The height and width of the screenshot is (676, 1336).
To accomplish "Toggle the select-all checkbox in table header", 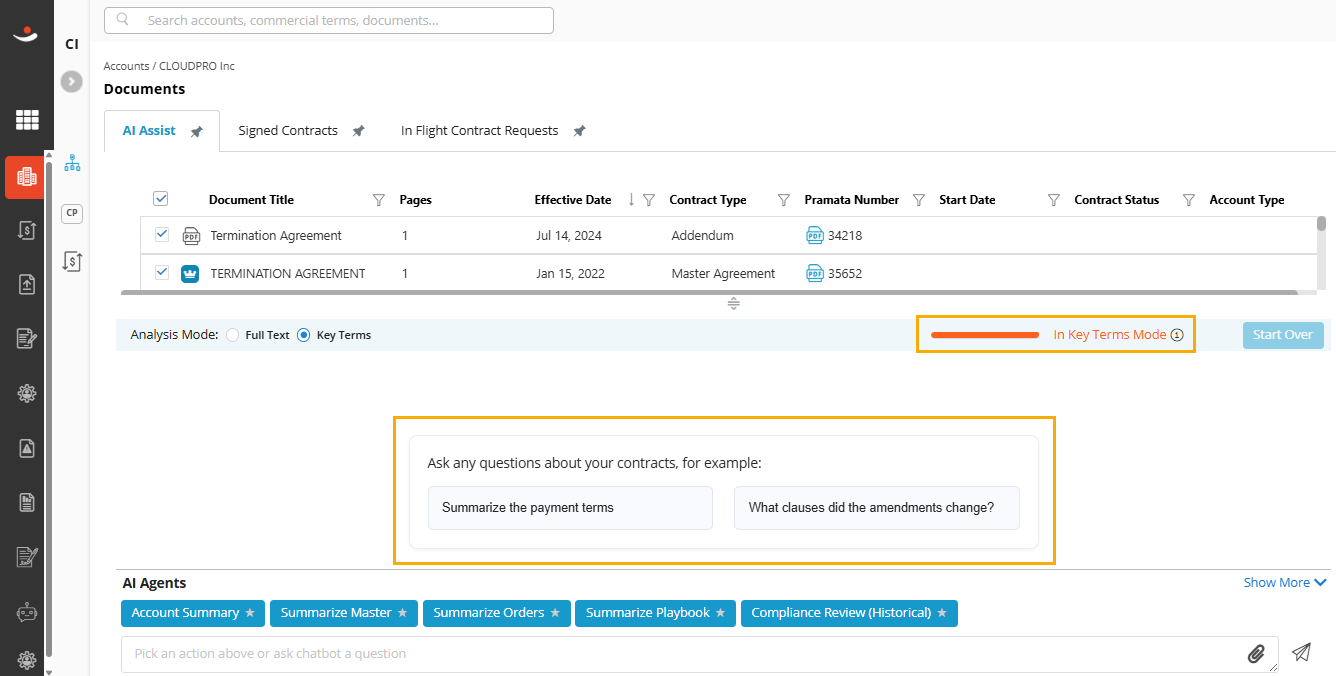I will [161, 198].
